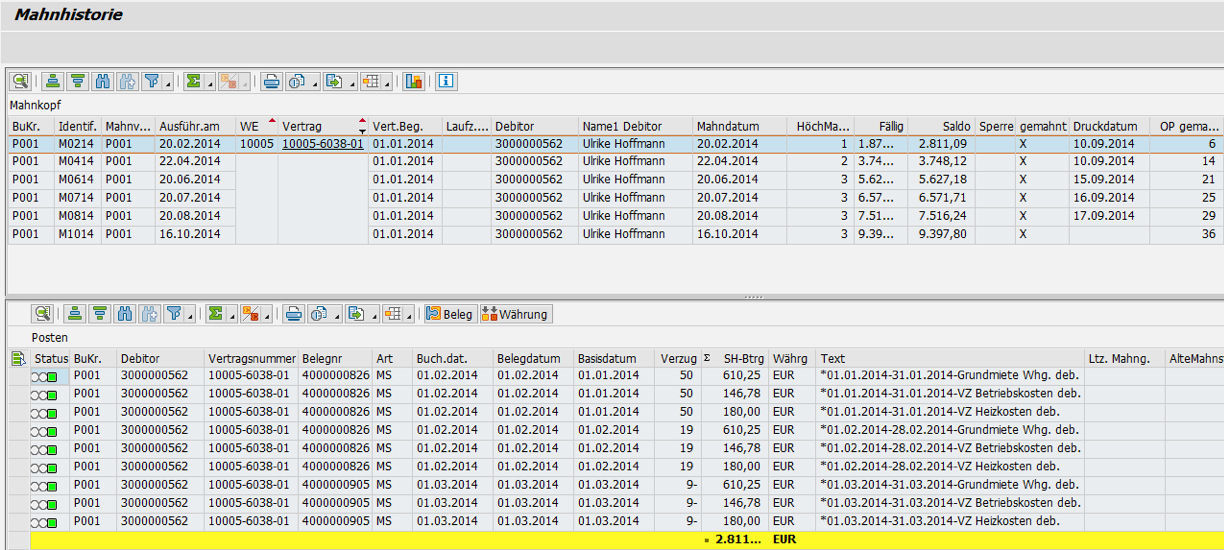
Task: Expand Layout dropdown arrow in Posten toolbar
Action: click(x=410, y=315)
